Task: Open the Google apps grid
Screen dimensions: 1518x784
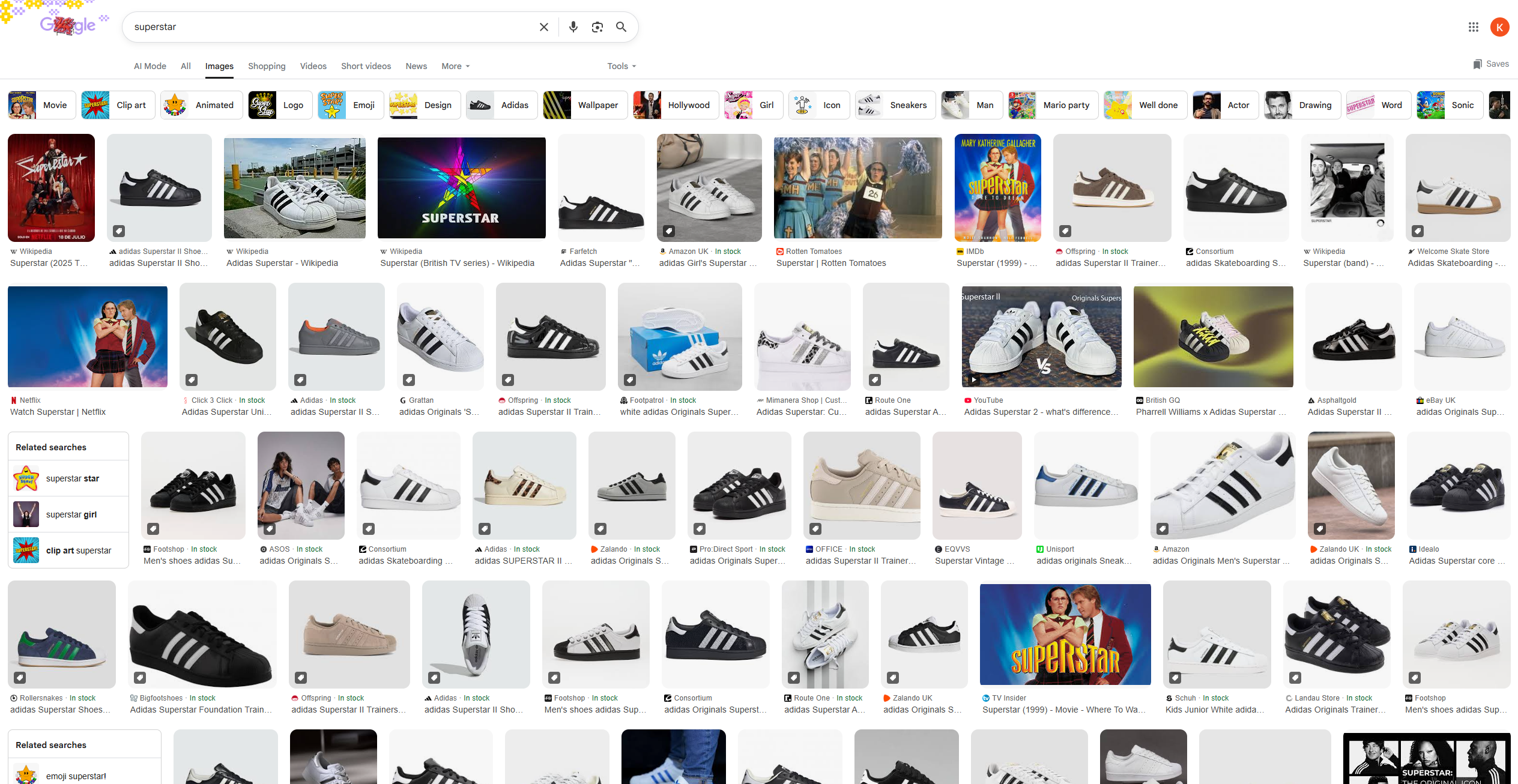Action: (1473, 27)
